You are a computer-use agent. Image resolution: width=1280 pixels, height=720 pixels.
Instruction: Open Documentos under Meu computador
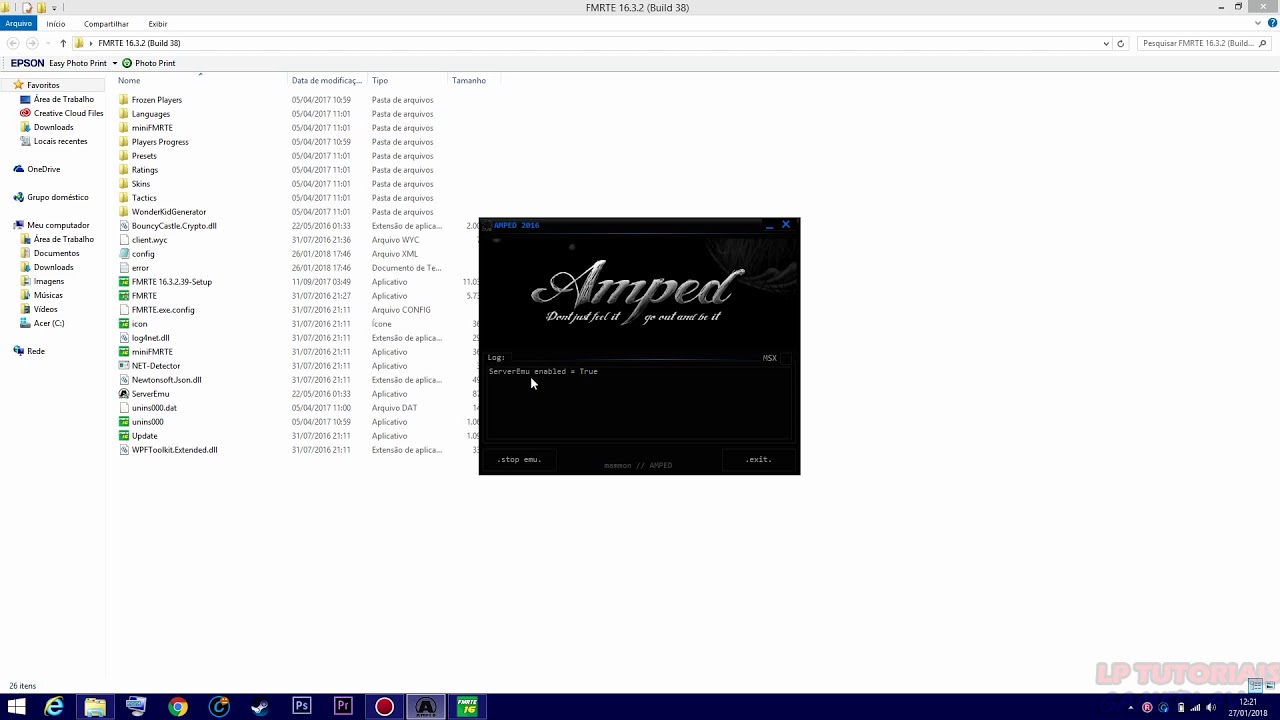(x=50, y=253)
